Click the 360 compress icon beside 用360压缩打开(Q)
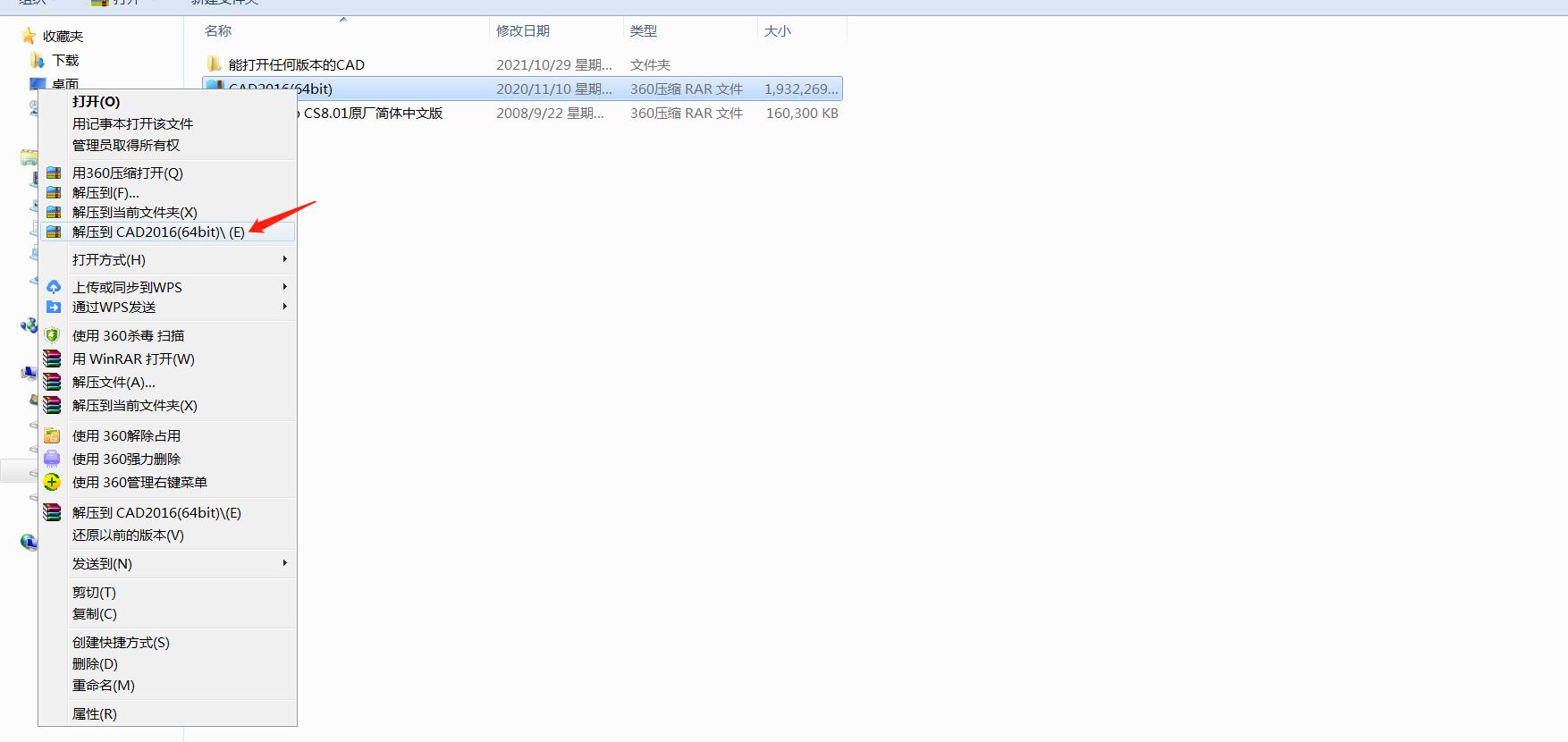The height and width of the screenshot is (742, 1568). (x=54, y=173)
